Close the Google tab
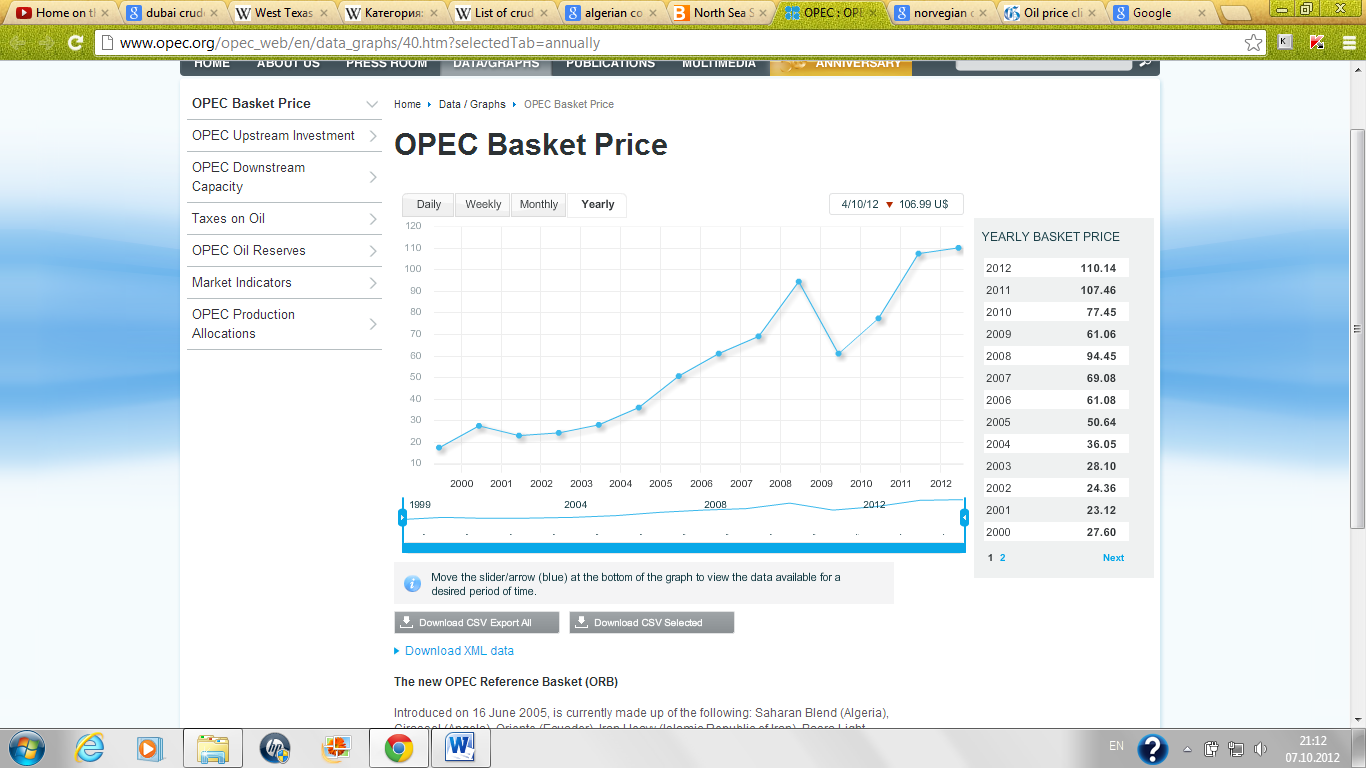Screen dimensions: 1366x768 (1201, 13)
